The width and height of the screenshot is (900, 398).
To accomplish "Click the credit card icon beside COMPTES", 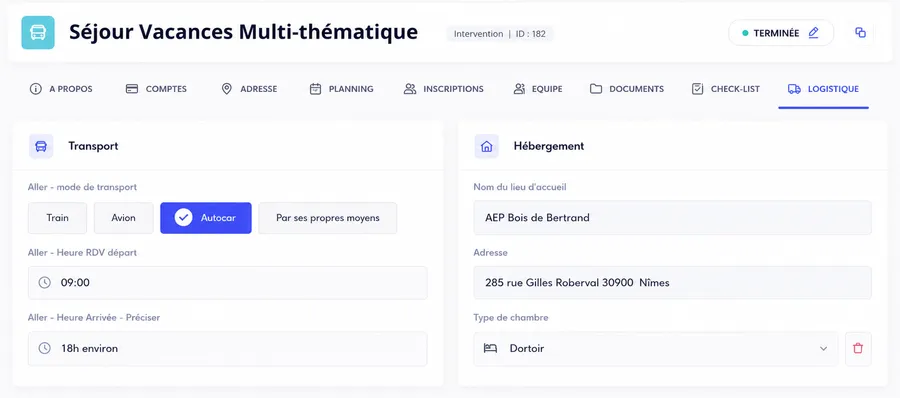I will click(x=132, y=89).
